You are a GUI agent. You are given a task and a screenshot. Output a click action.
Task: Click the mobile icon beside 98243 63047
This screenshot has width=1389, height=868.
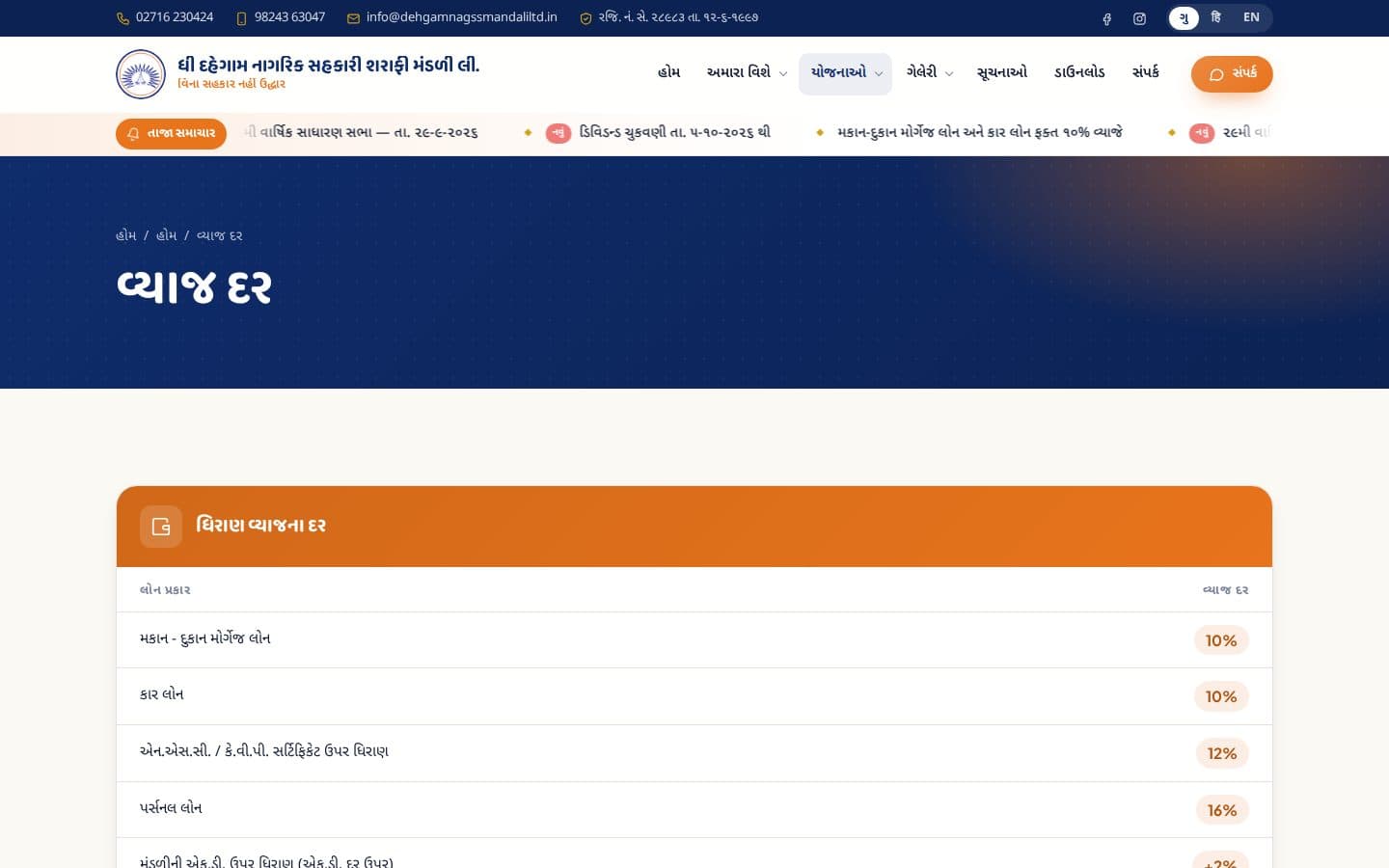241,18
